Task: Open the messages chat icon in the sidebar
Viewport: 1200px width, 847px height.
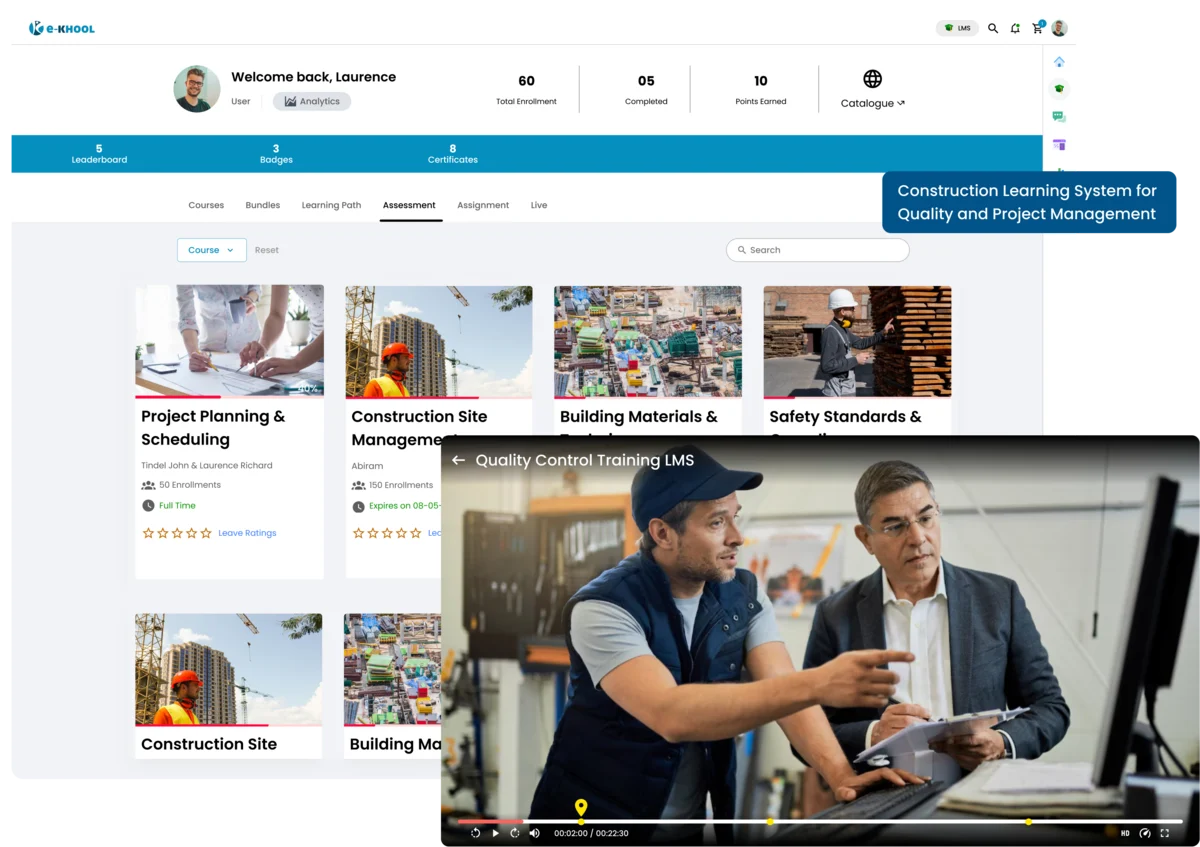Action: [1059, 116]
